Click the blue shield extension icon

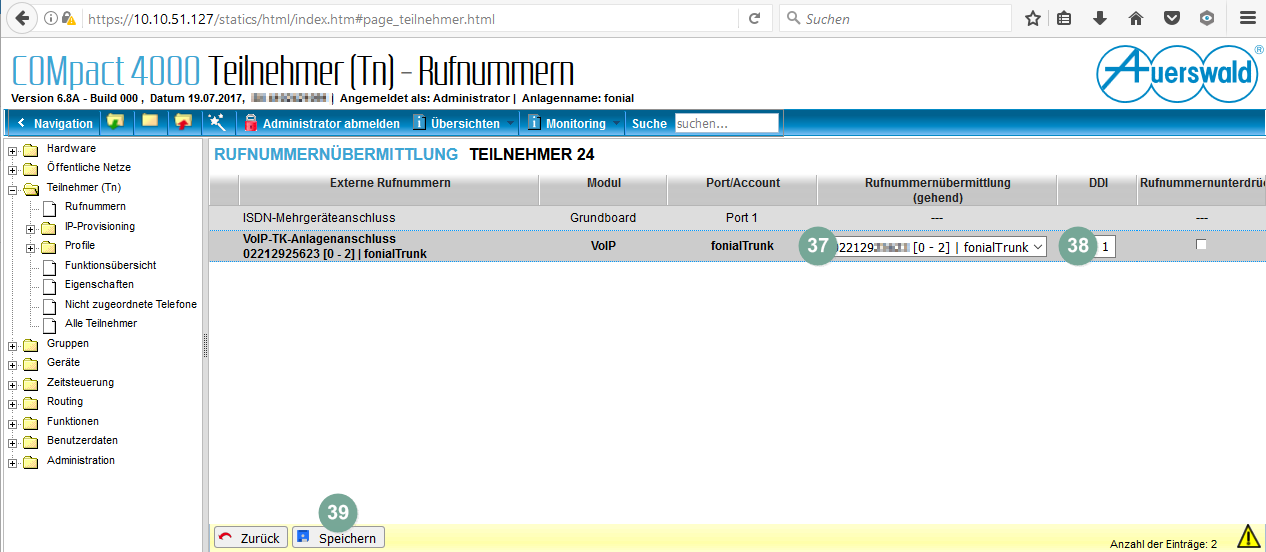point(1207,19)
